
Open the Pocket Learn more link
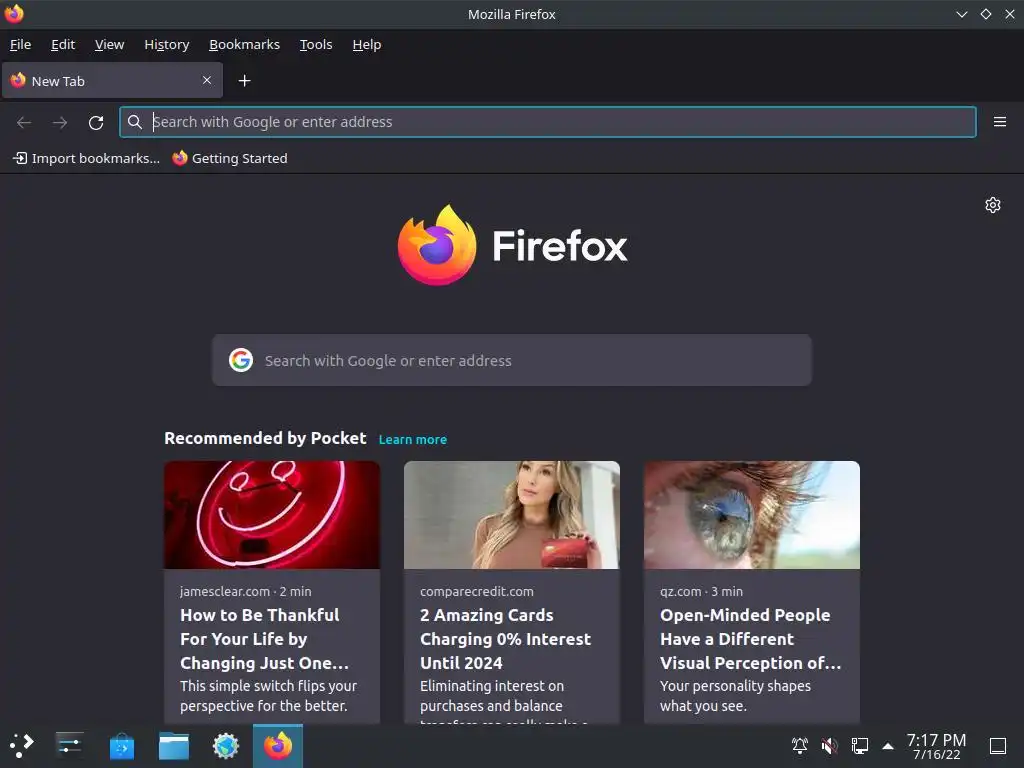(x=413, y=440)
